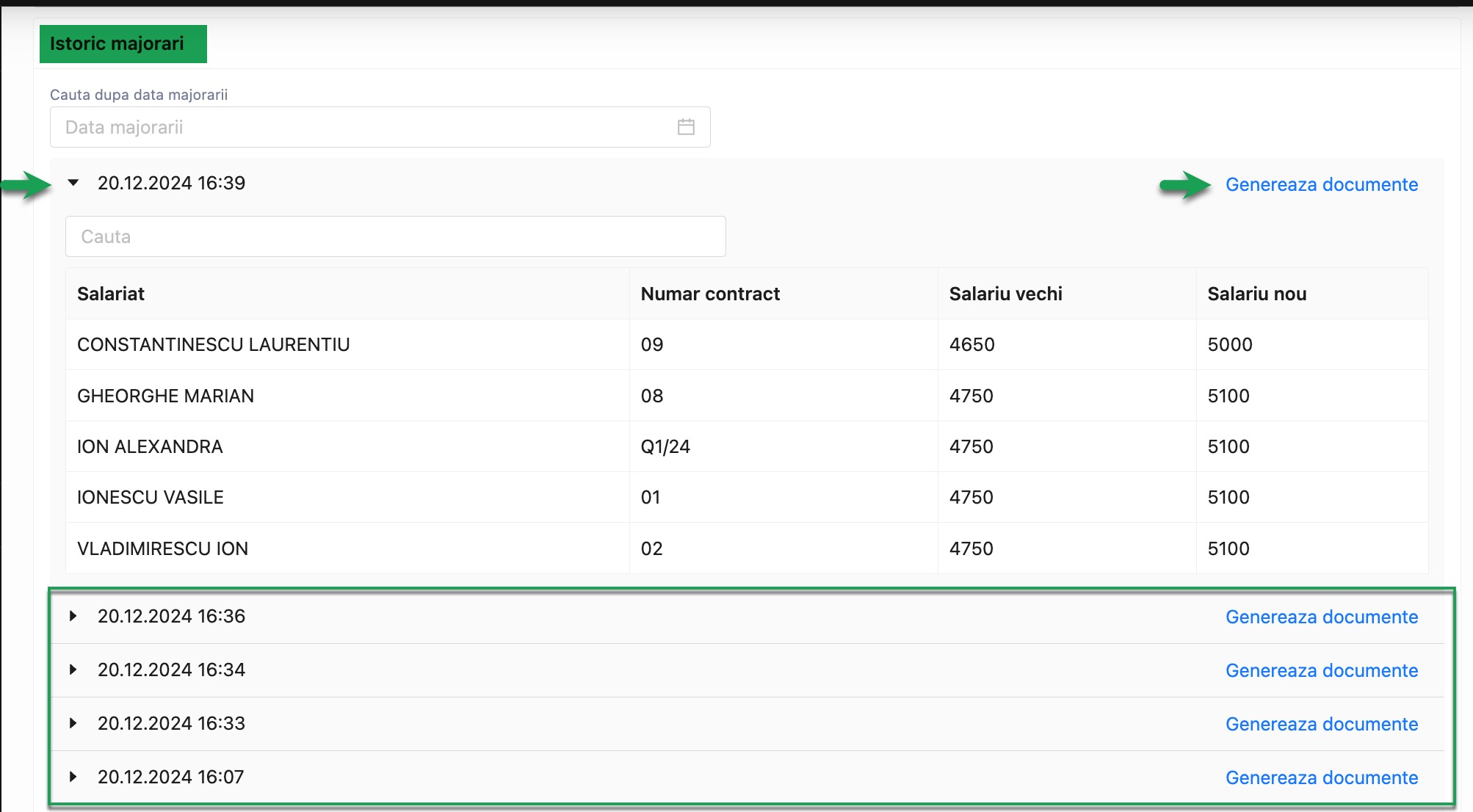Image resolution: width=1473 pixels, height=812 pixels.
Task: Click contract number 01
Action: click(651, 497)
